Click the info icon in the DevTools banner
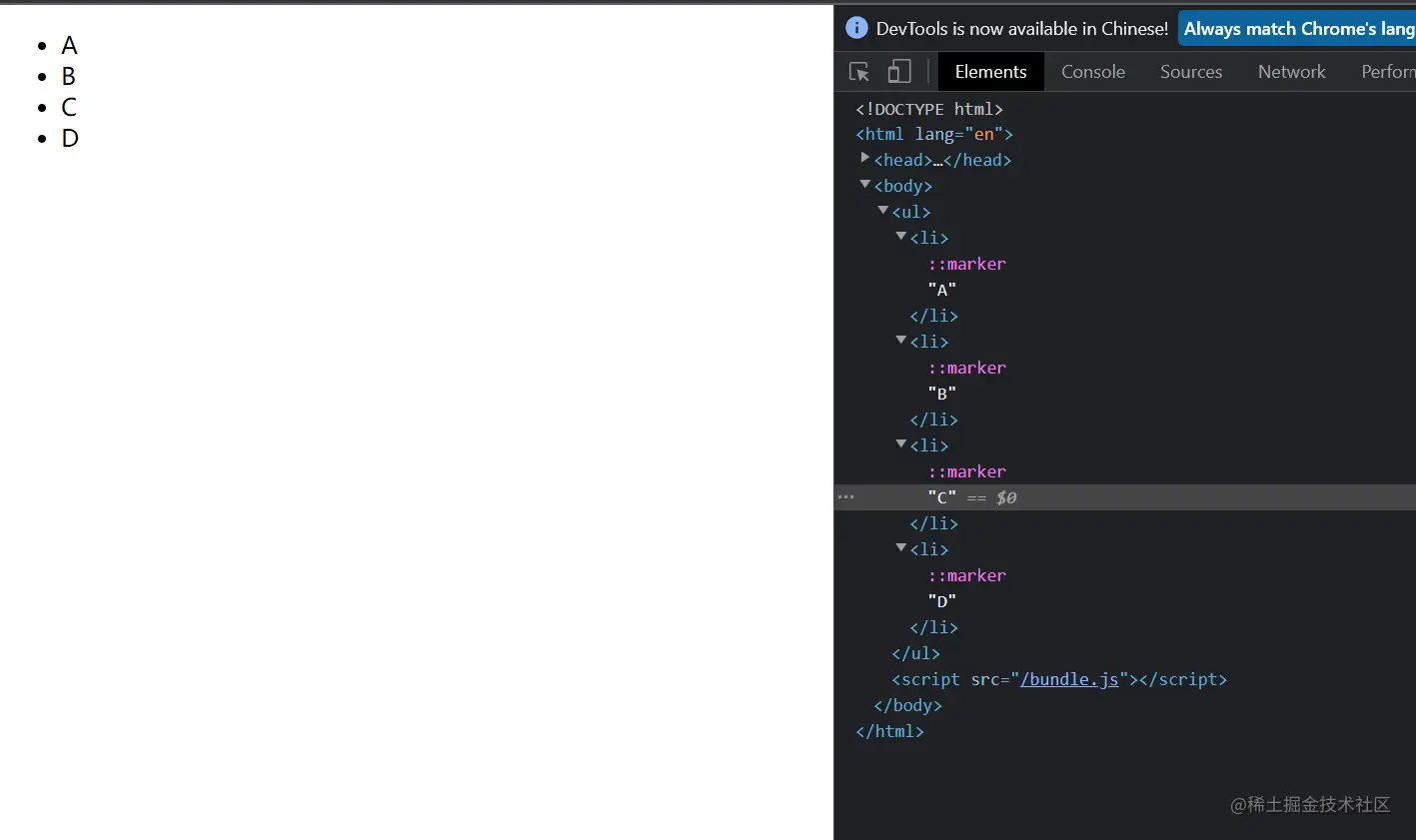Viewport: 1416px width, 840px height. [856, 28]
